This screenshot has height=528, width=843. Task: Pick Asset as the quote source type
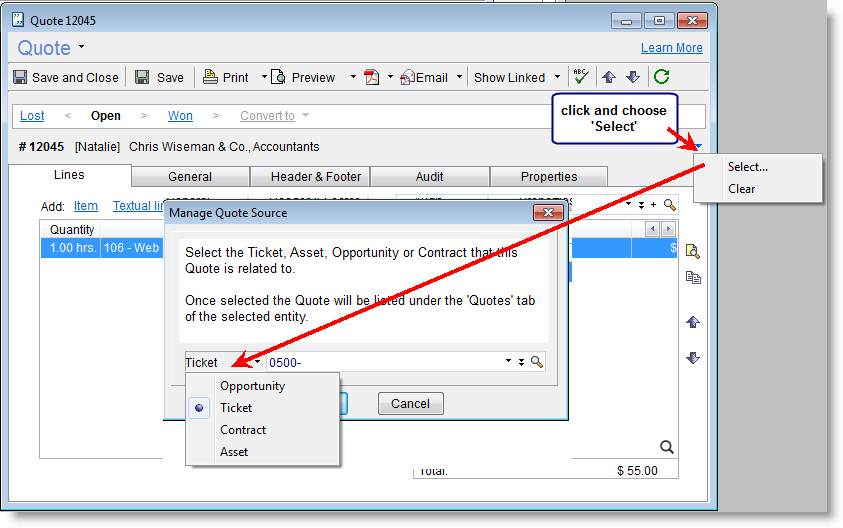234,452
